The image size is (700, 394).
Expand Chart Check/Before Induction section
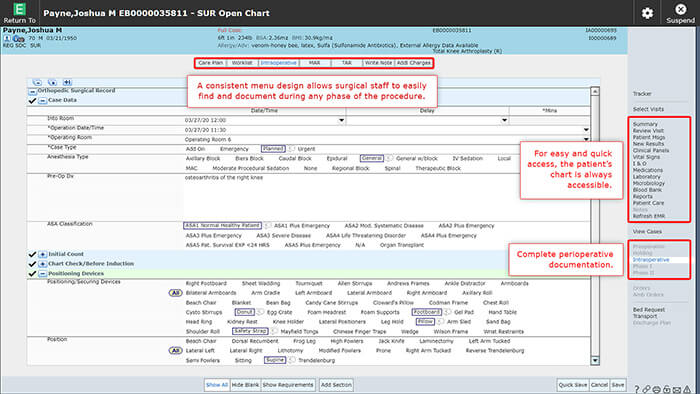42,264
